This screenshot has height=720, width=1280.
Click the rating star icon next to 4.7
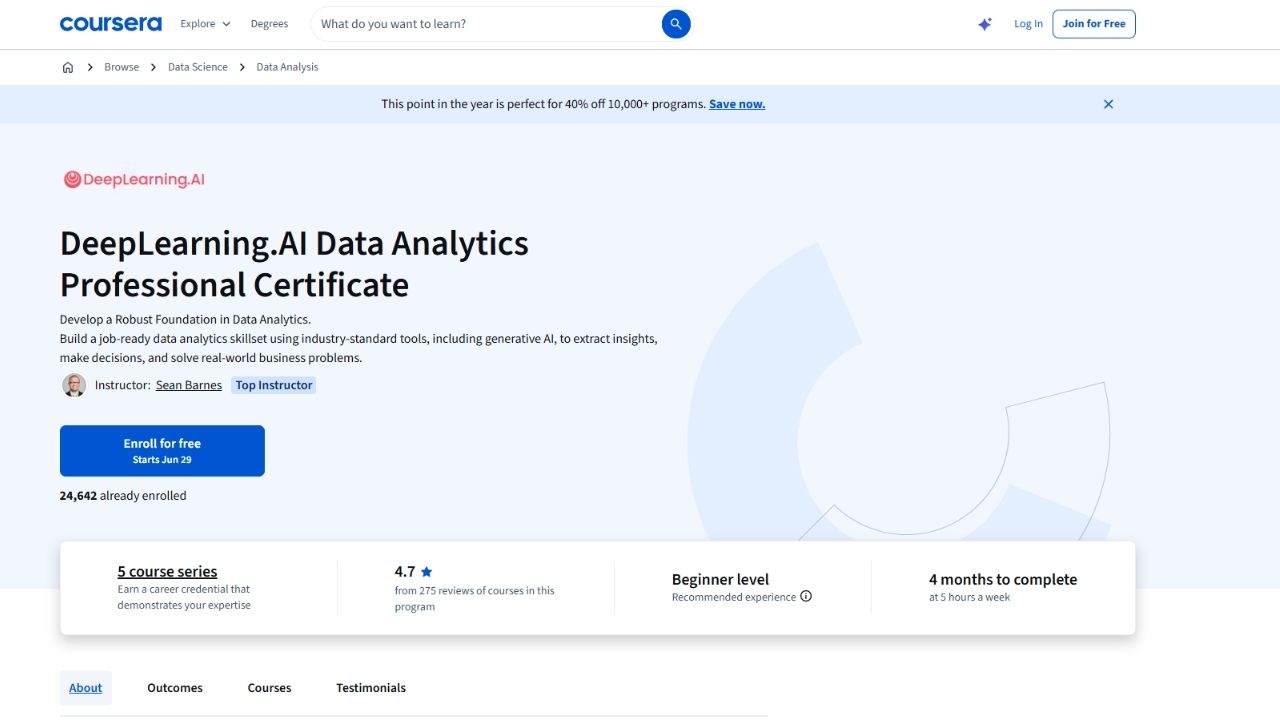point(426,572)
